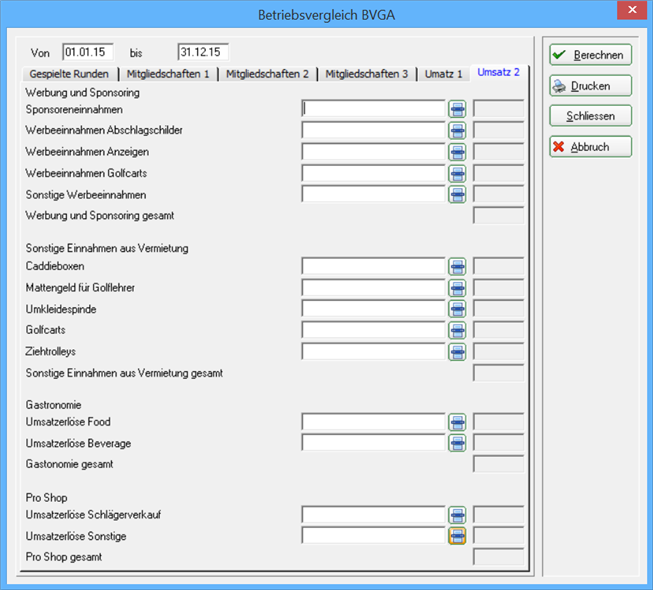This screenshot has width=653, height=590.
Task: Click selector icon for Umsatzerlöse Schlägerverkauf
Action: coord(457,515)
